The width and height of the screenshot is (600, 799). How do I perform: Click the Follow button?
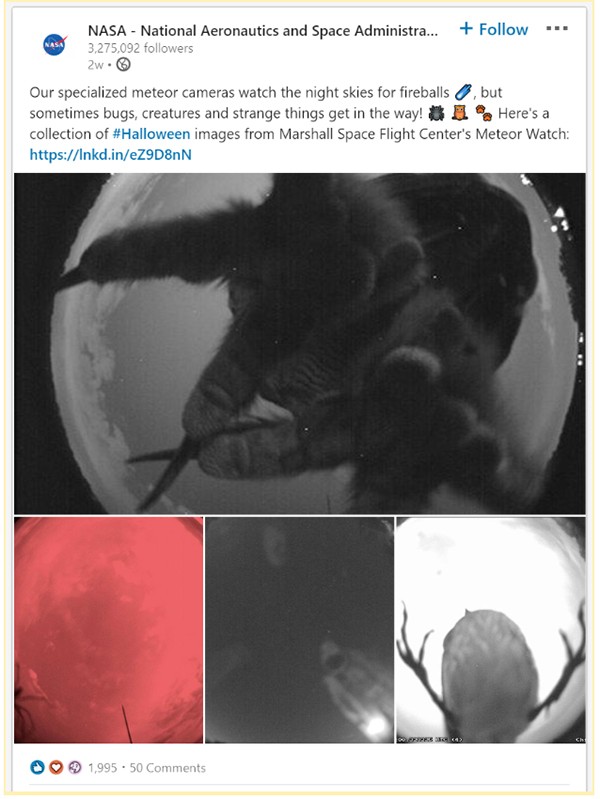(493, 29)
